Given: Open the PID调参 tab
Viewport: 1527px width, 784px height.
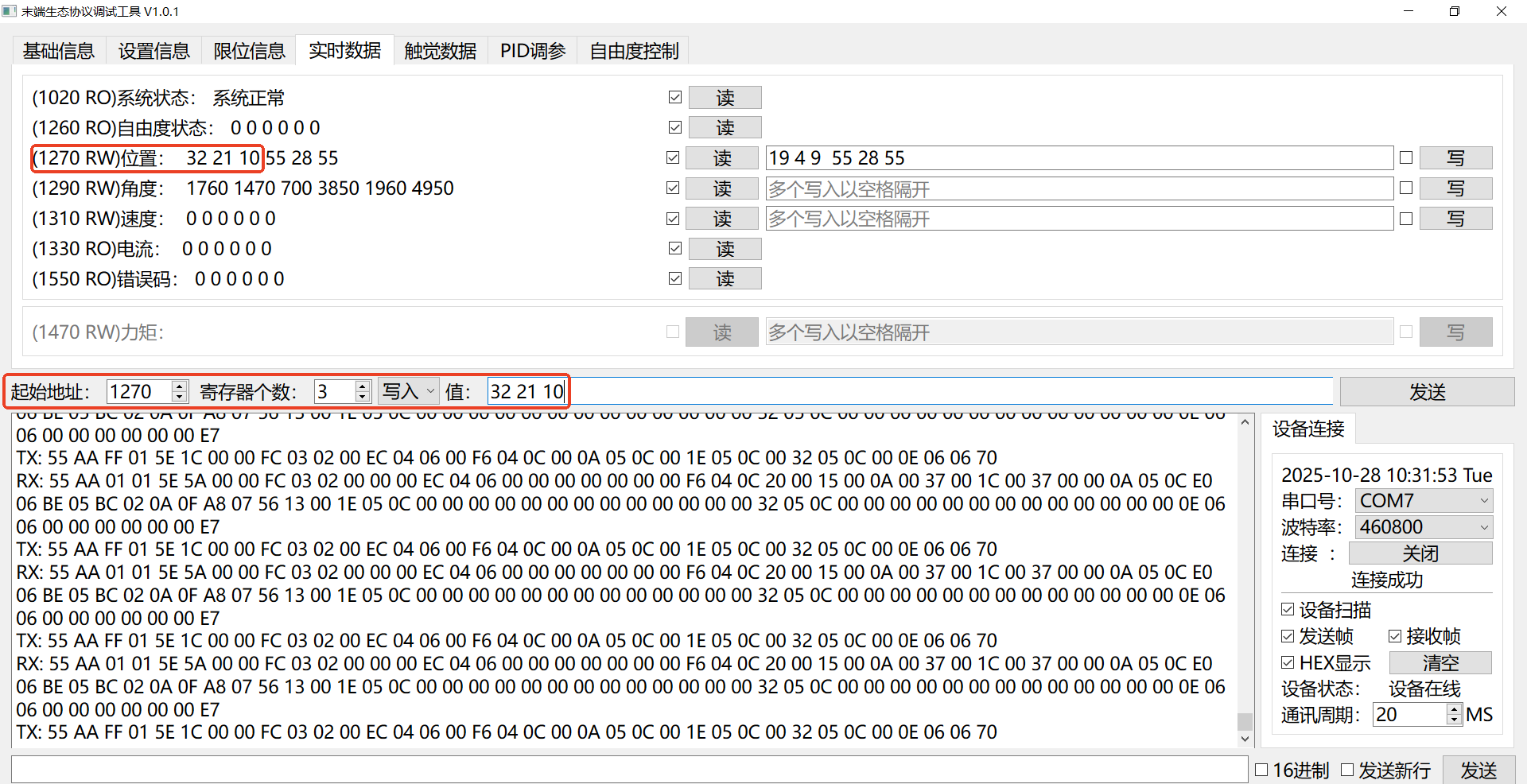Looking at the screenshot, I should (532, 50).
